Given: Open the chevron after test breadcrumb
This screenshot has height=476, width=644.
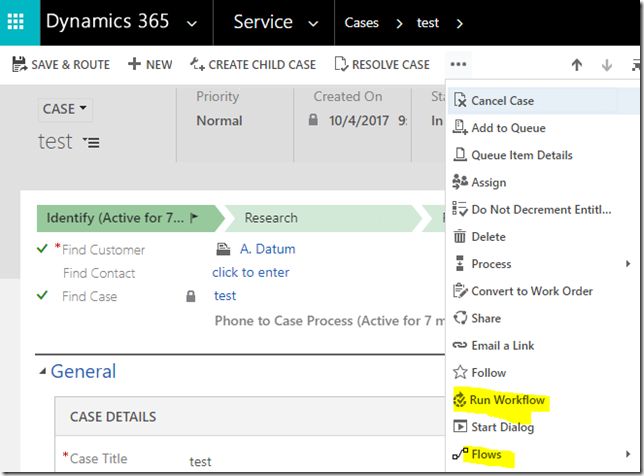Looking at the screenshot, I should [x=460, y=24].
